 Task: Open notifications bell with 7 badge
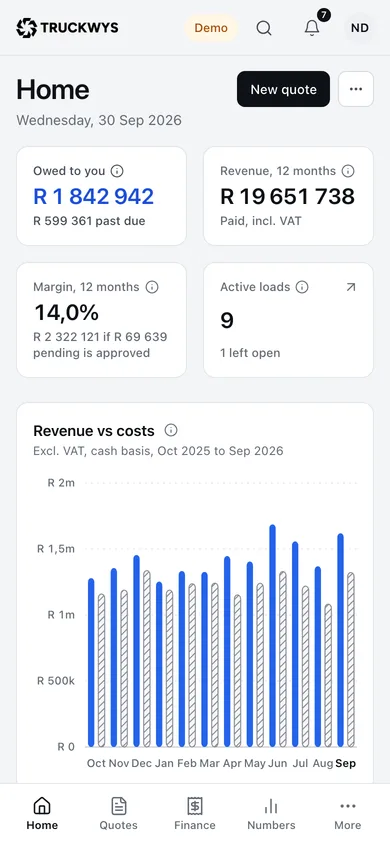click(x=312, y=27)
